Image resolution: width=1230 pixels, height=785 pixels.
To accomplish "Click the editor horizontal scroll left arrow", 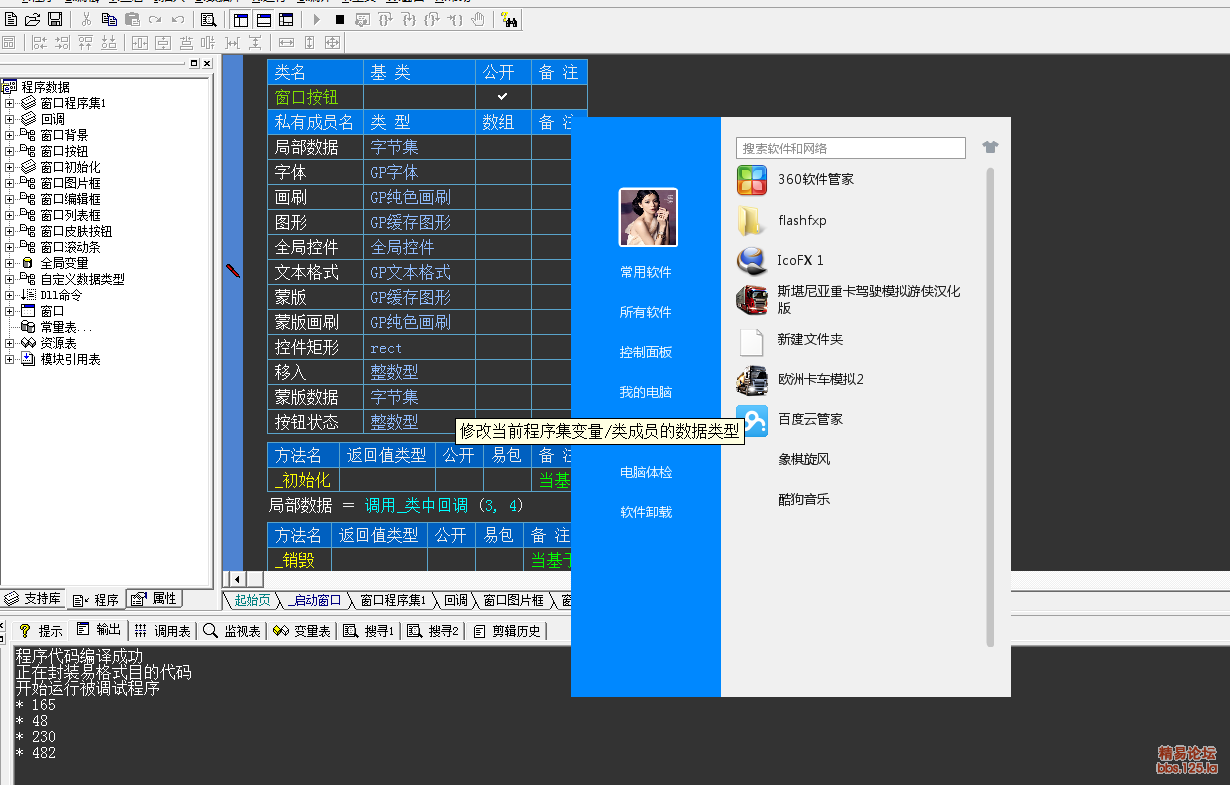I will click(x=237, y=579).
